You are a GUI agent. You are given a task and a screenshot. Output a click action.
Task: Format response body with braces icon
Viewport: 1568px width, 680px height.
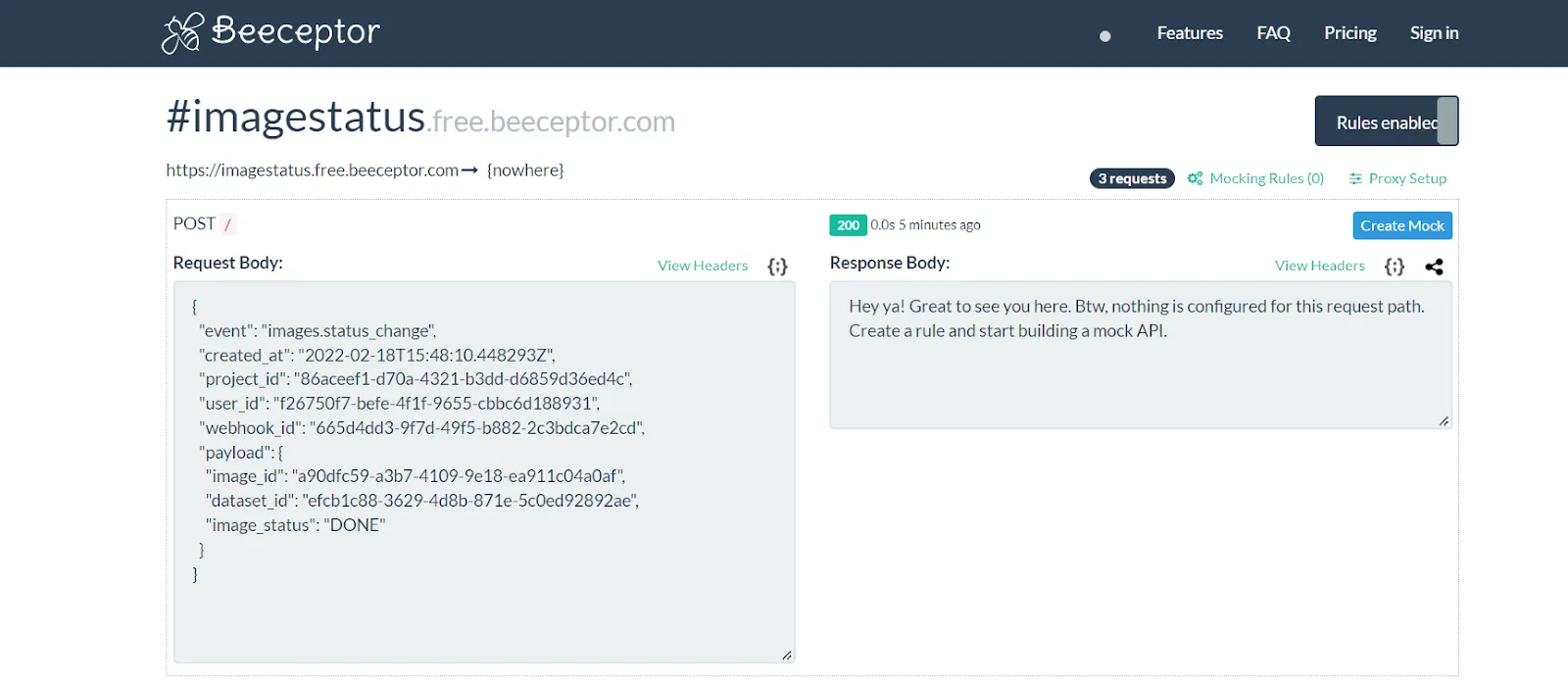pos(1395,267)
